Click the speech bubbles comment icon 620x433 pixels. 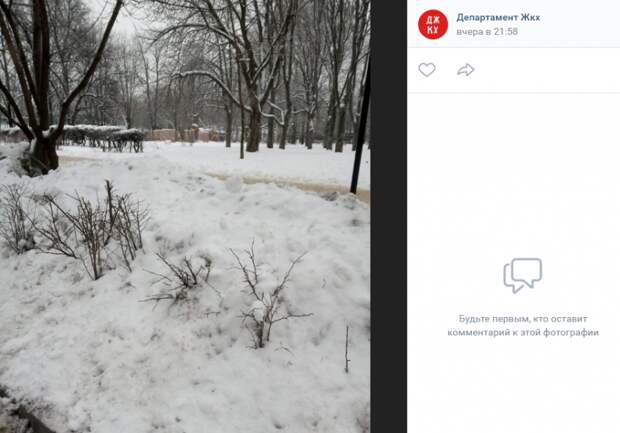[x=522, y=275]
